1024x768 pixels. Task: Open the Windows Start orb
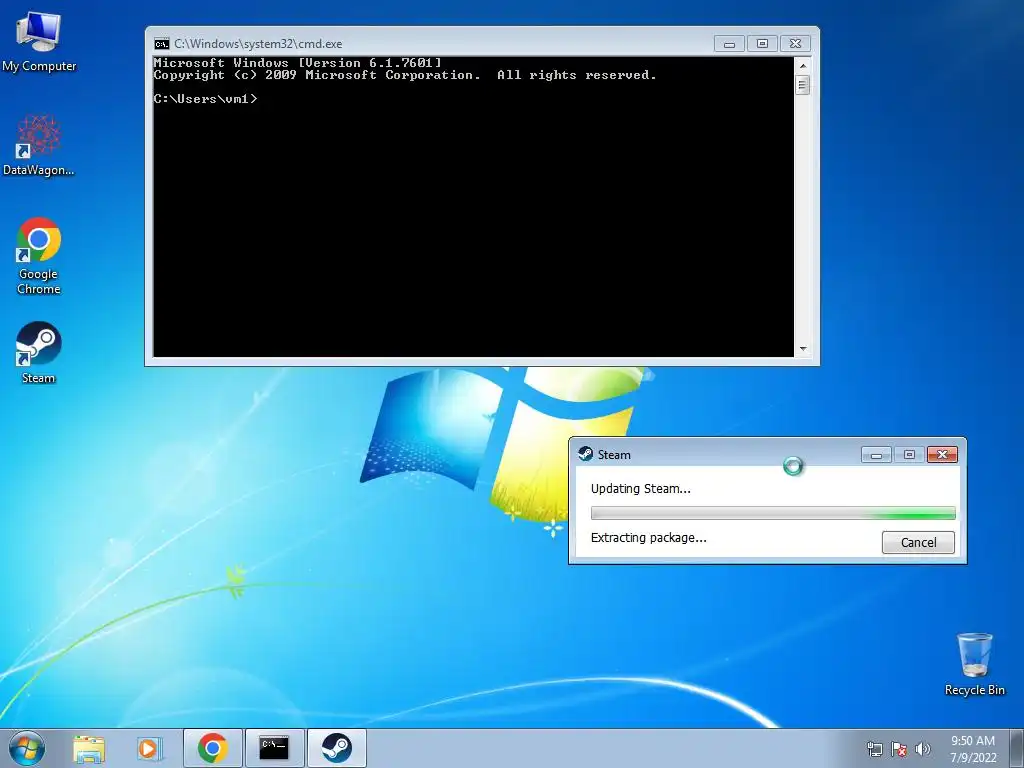coord(27,748)
